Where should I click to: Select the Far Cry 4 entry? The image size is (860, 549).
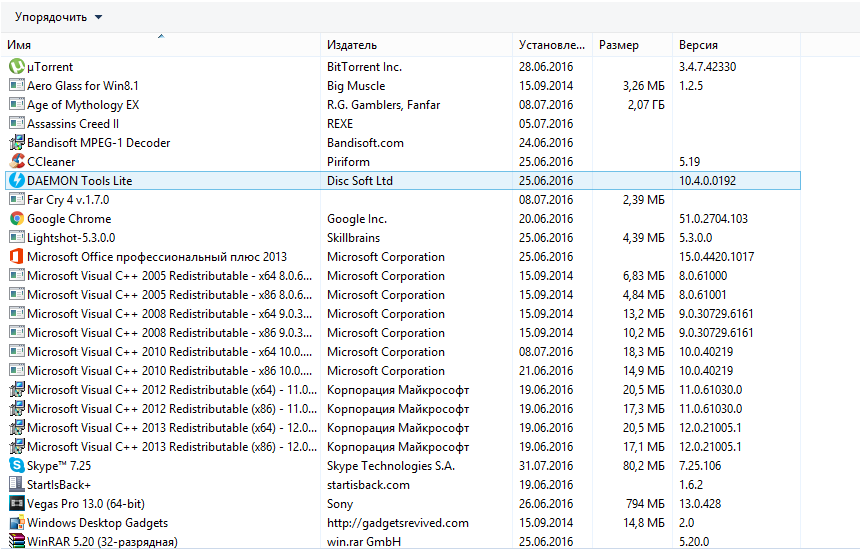point(68,200)
